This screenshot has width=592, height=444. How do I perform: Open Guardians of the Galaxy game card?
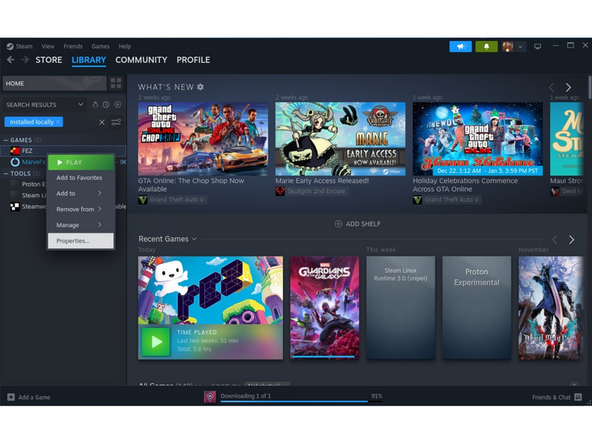pos(325,308)
